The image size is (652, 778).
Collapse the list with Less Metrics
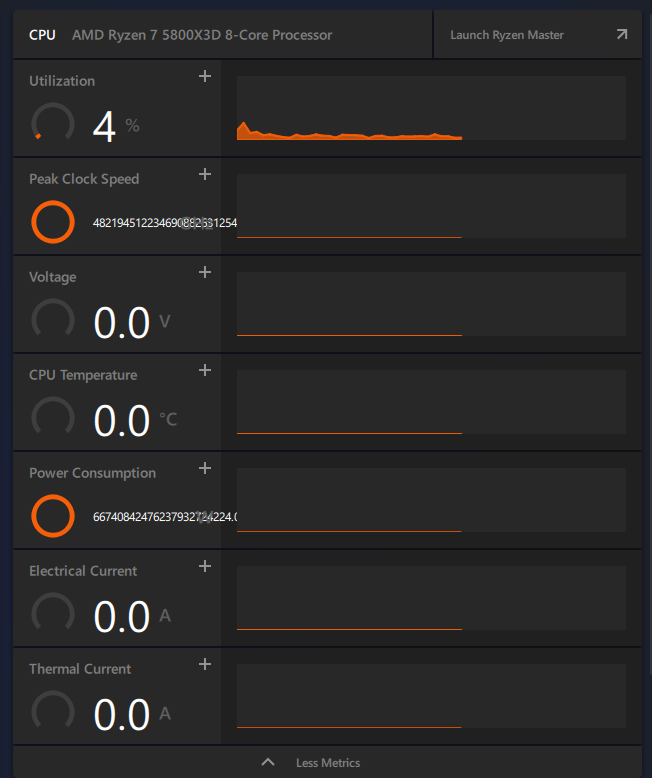(328, 763)
